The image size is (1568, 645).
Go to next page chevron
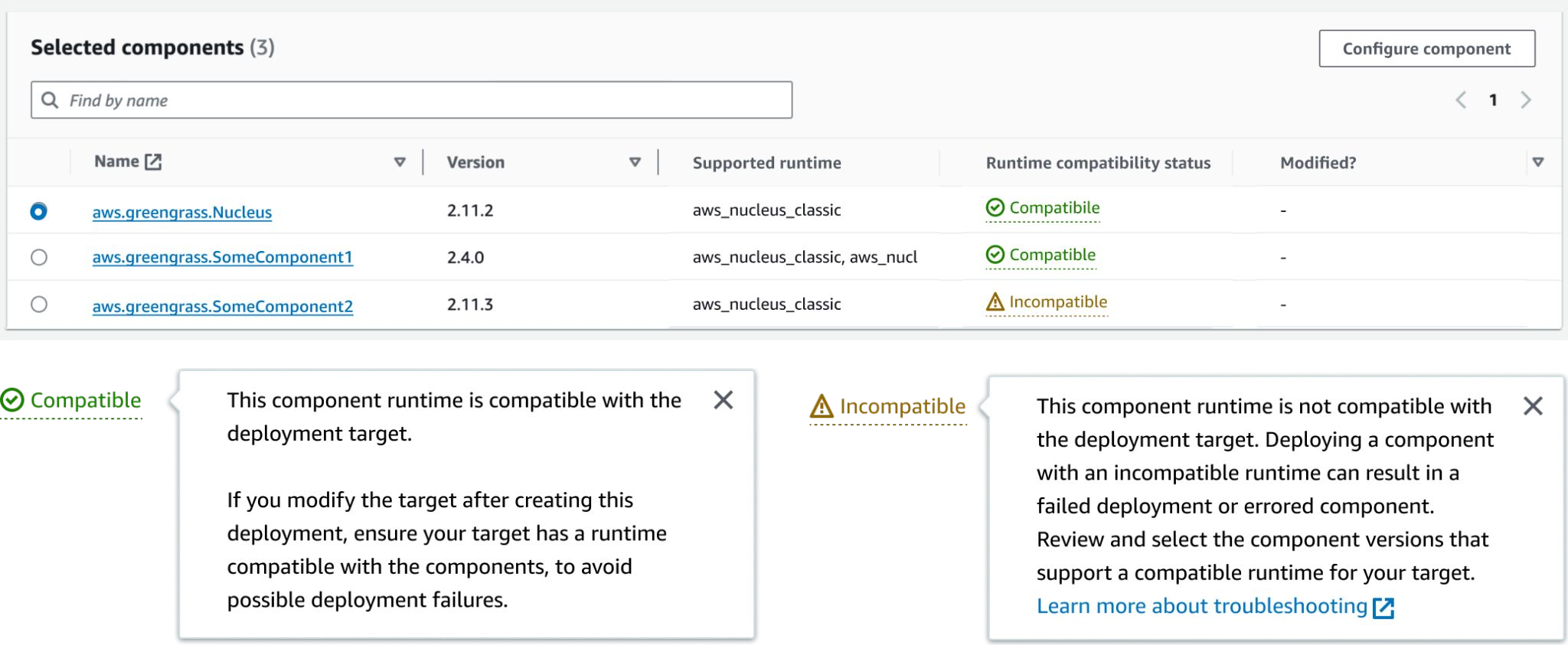[x=1526, y=100]
